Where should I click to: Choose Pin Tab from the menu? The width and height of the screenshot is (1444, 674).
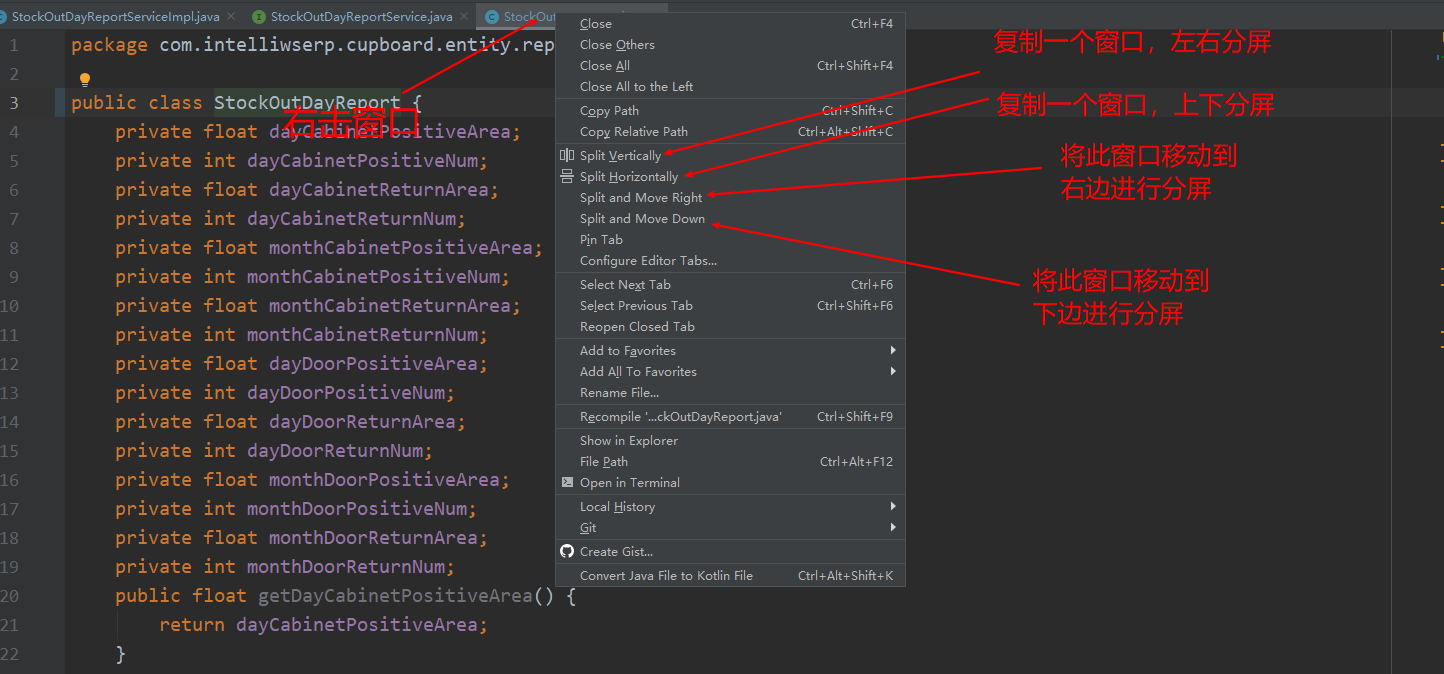730,239
